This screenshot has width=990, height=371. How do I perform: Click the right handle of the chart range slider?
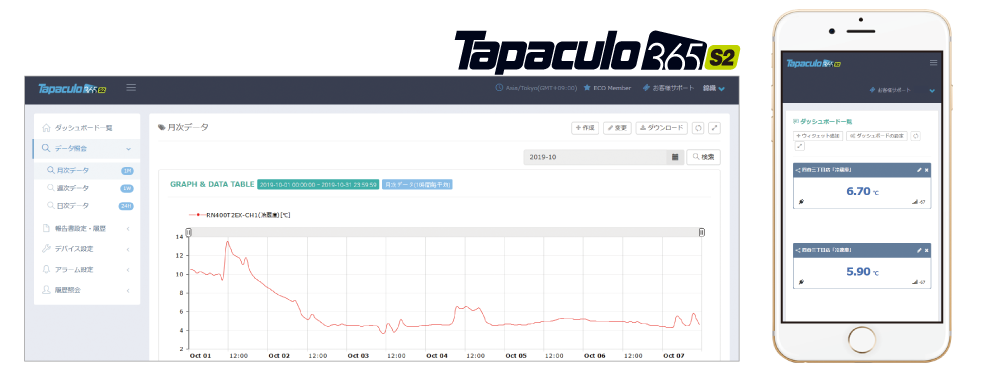point(701,233)
